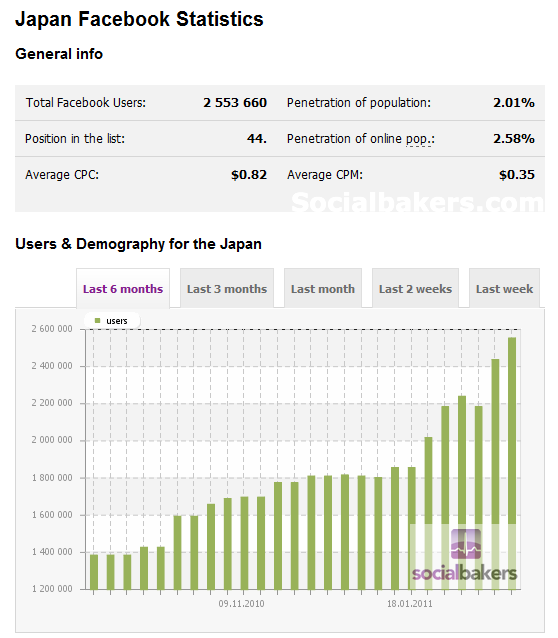Click the Average CPM label
Viewport: 558px width, 638px height.
click(325, 175)
